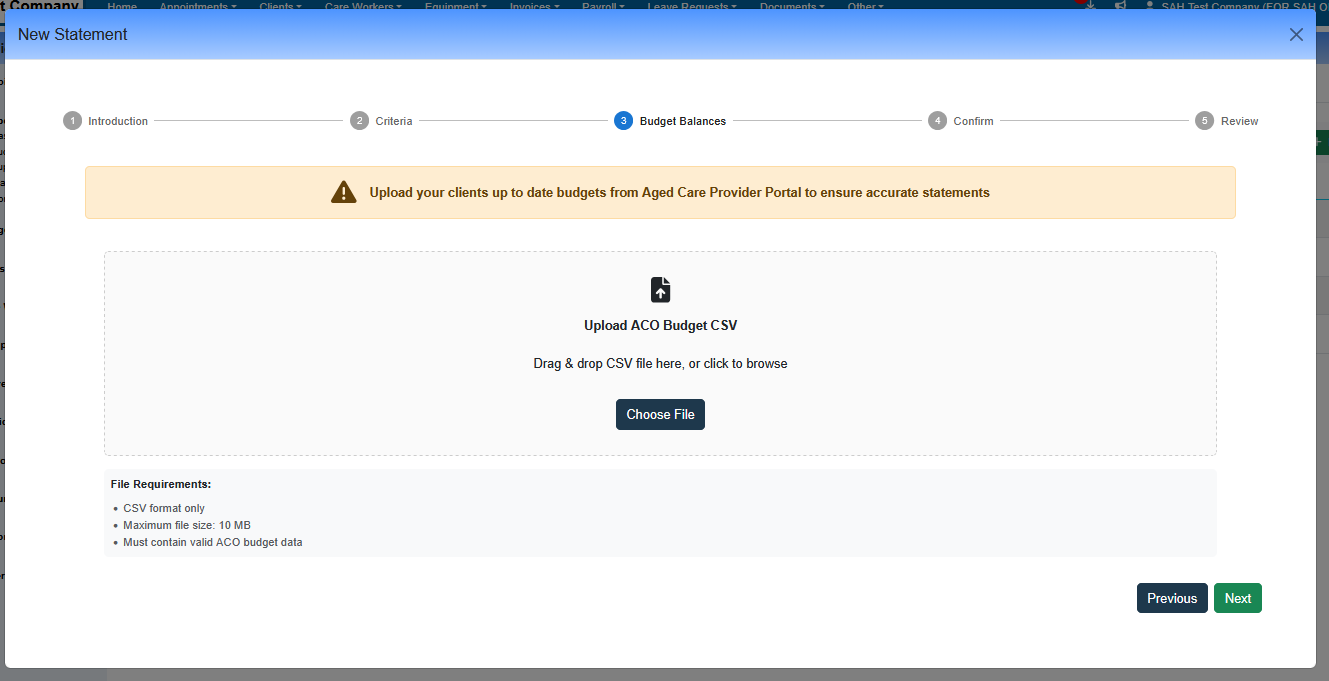Open the Appointments dropdown menu
Viewport: 1329px width, 681px height.
pos(198,6)
